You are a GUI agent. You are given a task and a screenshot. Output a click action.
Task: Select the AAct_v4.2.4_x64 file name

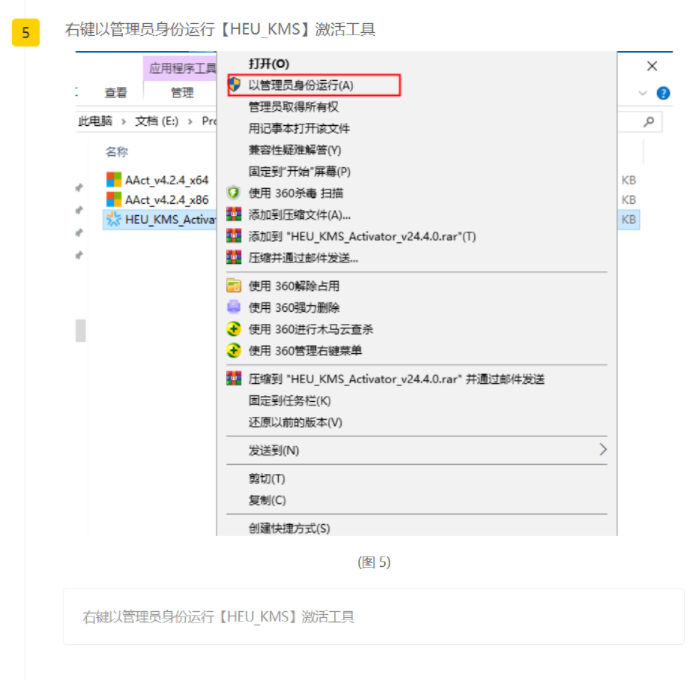click(x=166, y=180)
